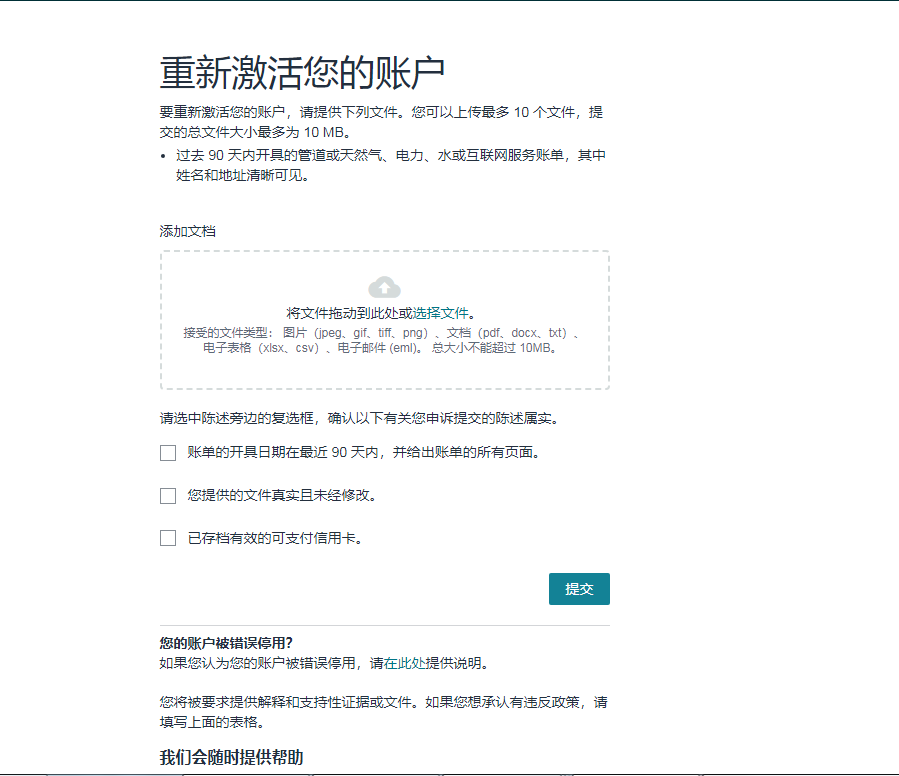Enable the 已存档有效的可支付信用卡 checkbox
Viewport: 899px width, 776px height.
pos(168,538)
